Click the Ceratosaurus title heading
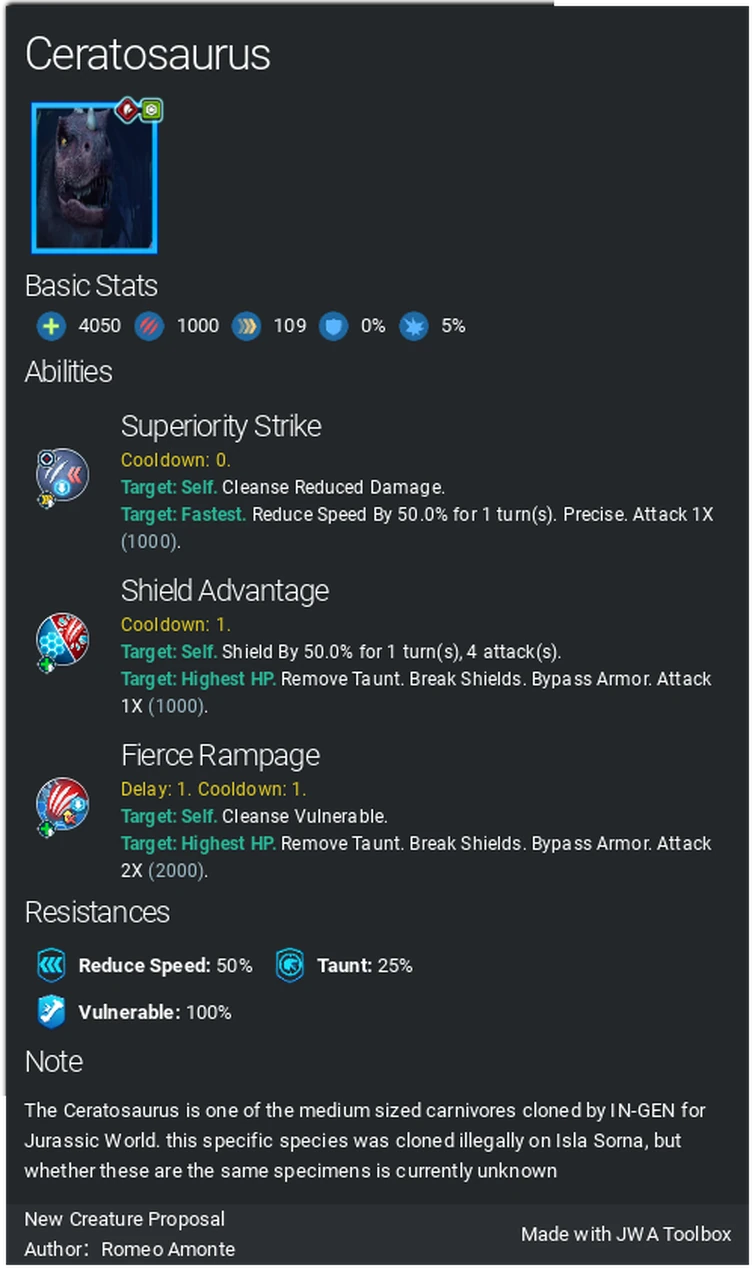This screenshot has height=1271, width=755. pos(147,54)
